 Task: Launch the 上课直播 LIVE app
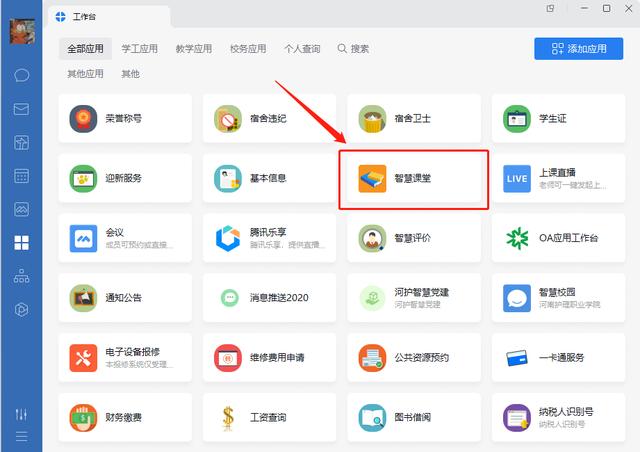coord(558,178)
